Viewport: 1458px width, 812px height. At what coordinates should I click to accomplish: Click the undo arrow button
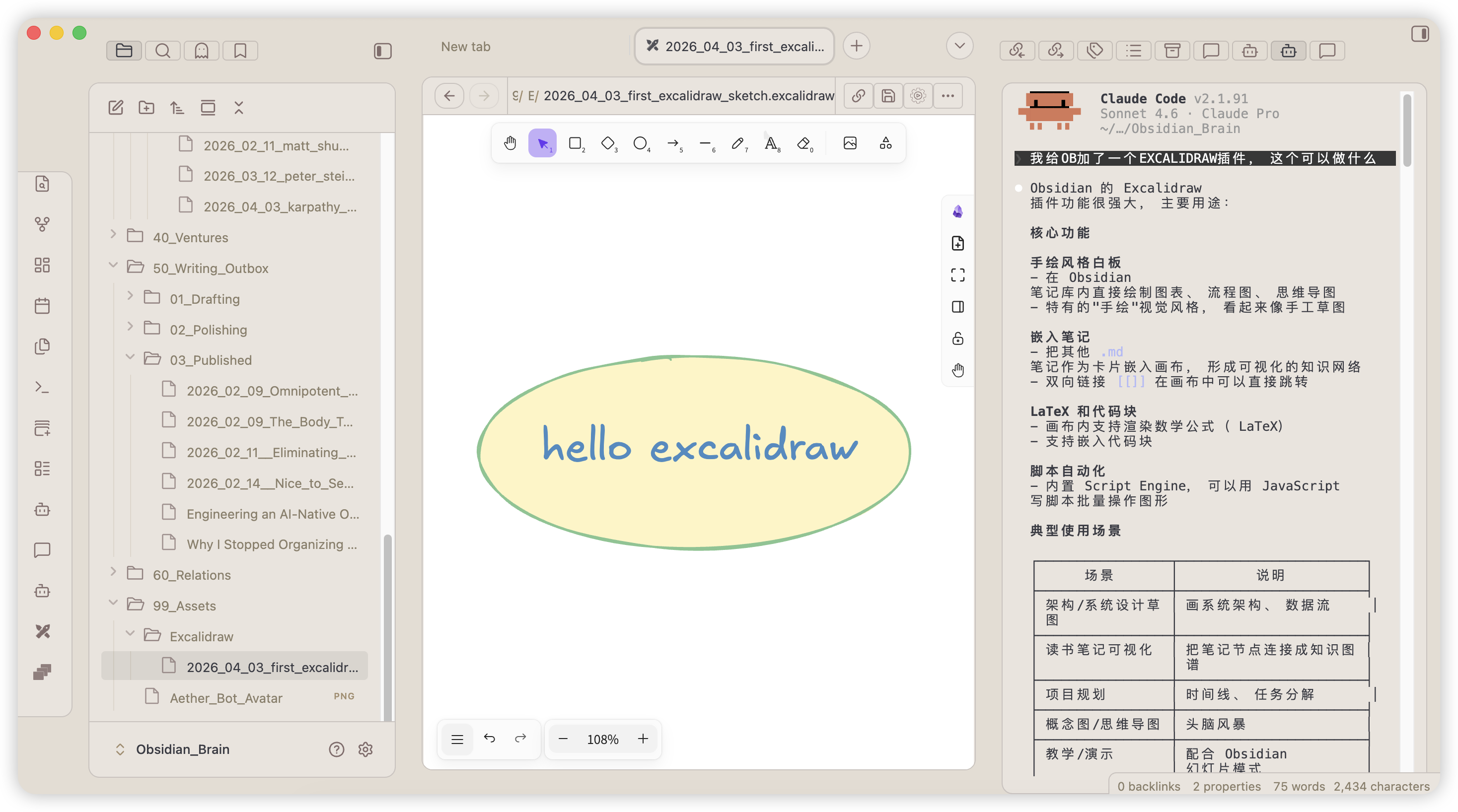tap(490, 738)
